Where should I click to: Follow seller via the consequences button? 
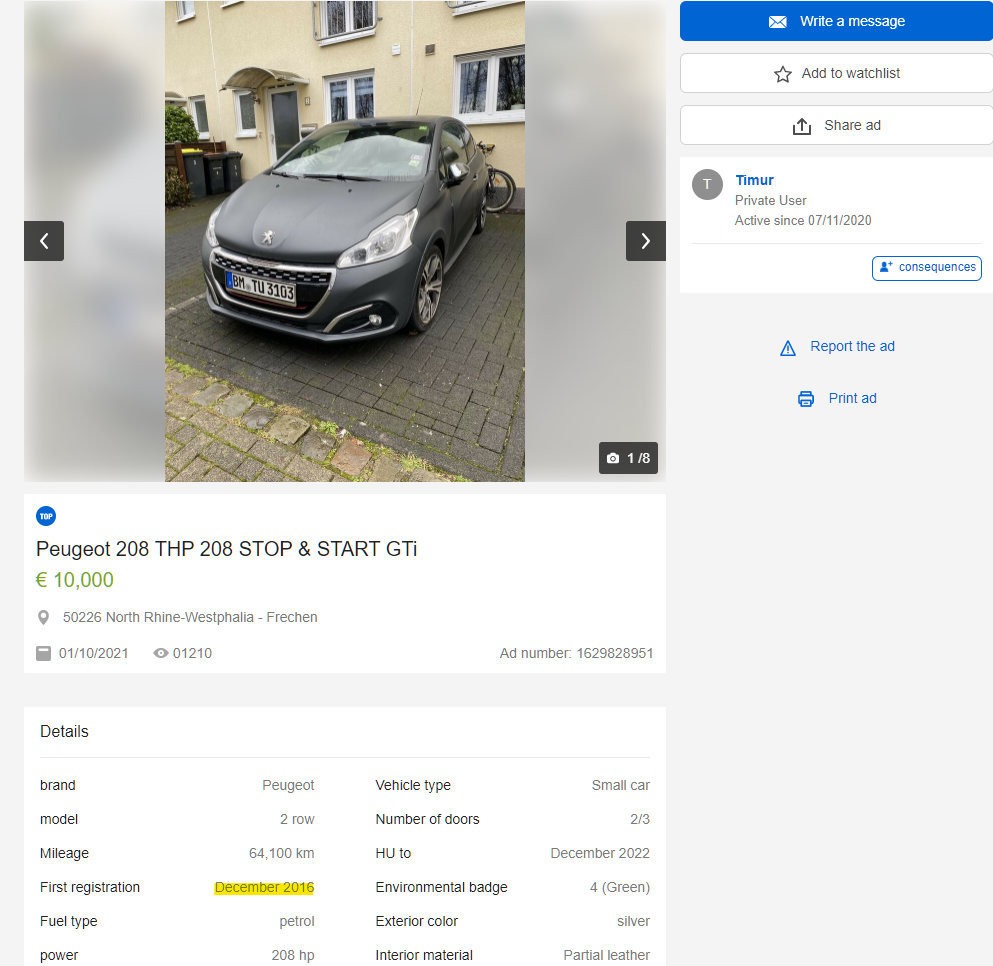tap(927, 267)
